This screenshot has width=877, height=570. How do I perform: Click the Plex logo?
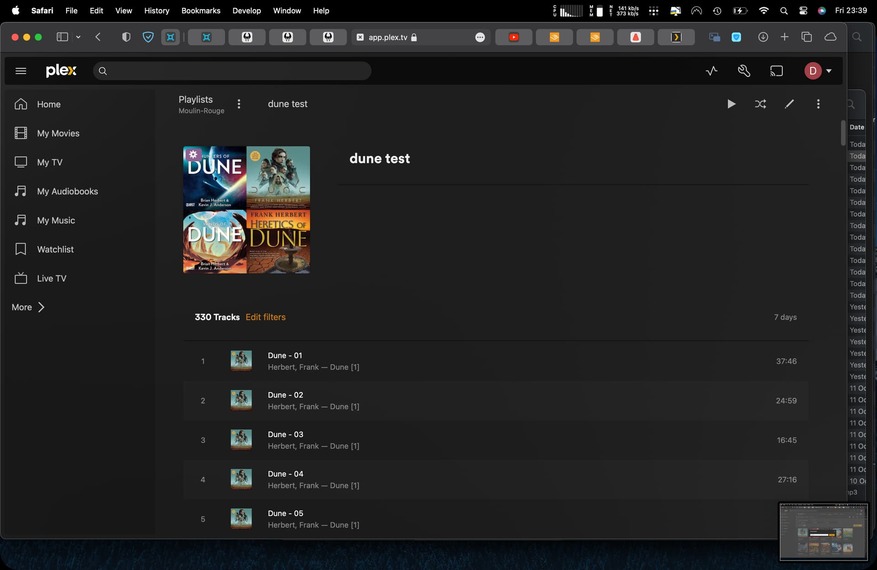61,70
